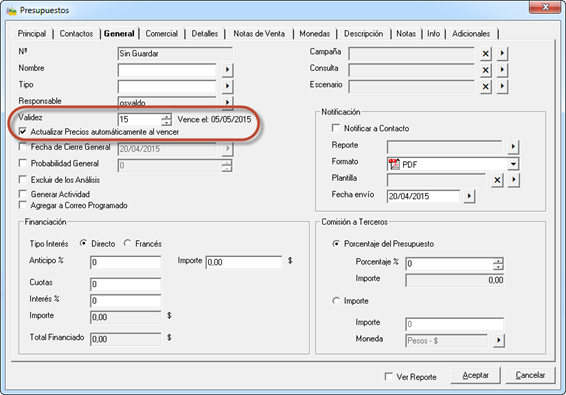Open the Plantilla lookup arrow button
This screenshot has width=566, height=395.
click(x=513, y=180)
